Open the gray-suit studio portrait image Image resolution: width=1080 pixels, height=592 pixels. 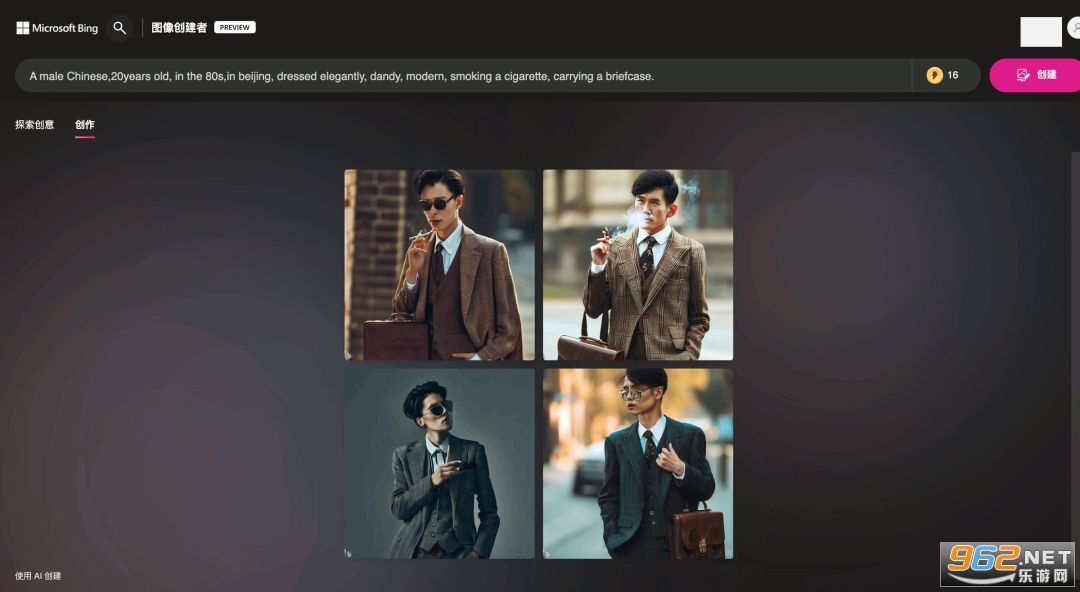coord(439,463)
